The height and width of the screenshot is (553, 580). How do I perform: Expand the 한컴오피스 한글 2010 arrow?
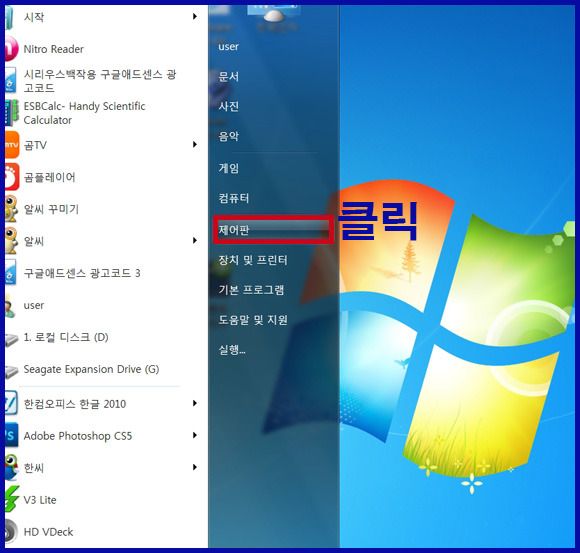click(x=195, y=403)
